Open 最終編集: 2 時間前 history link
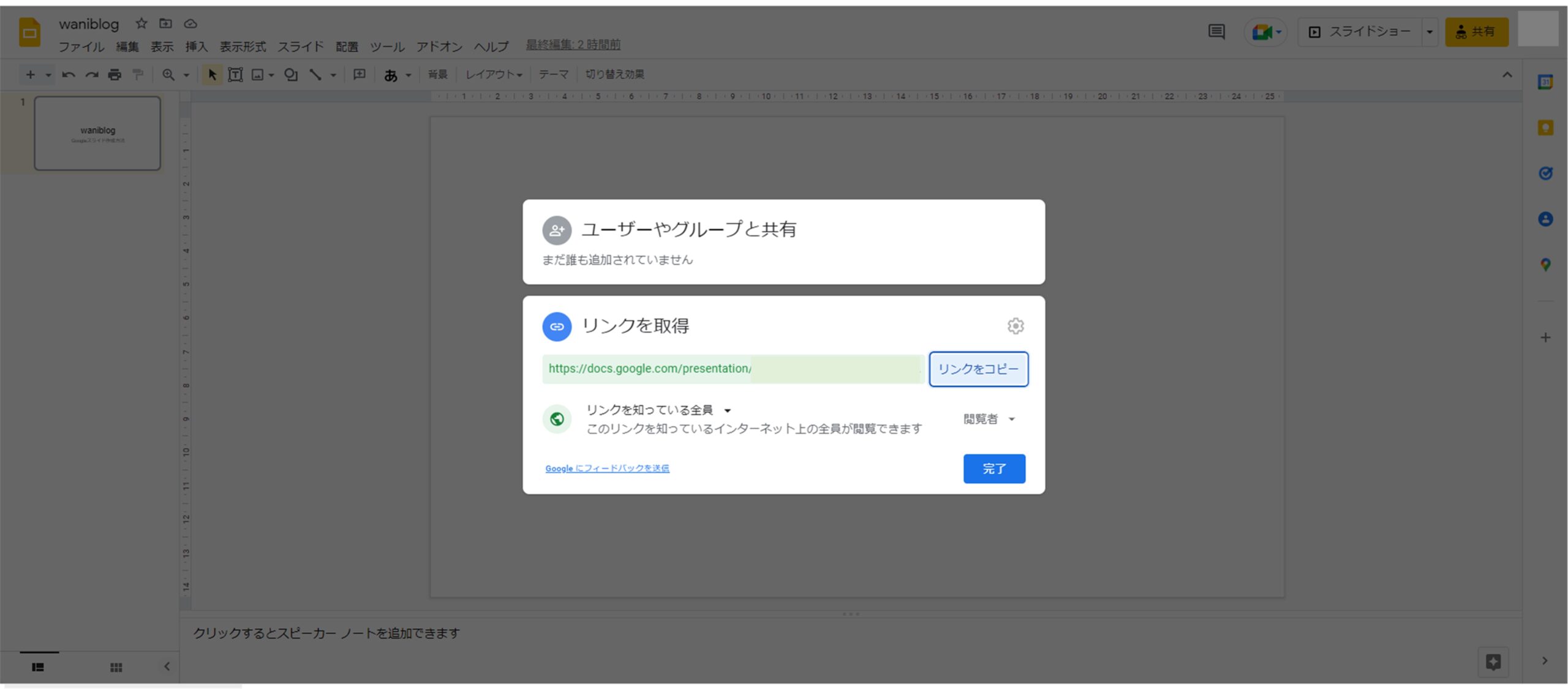This screenshot has width=1568, height=689. click(573, 45)
